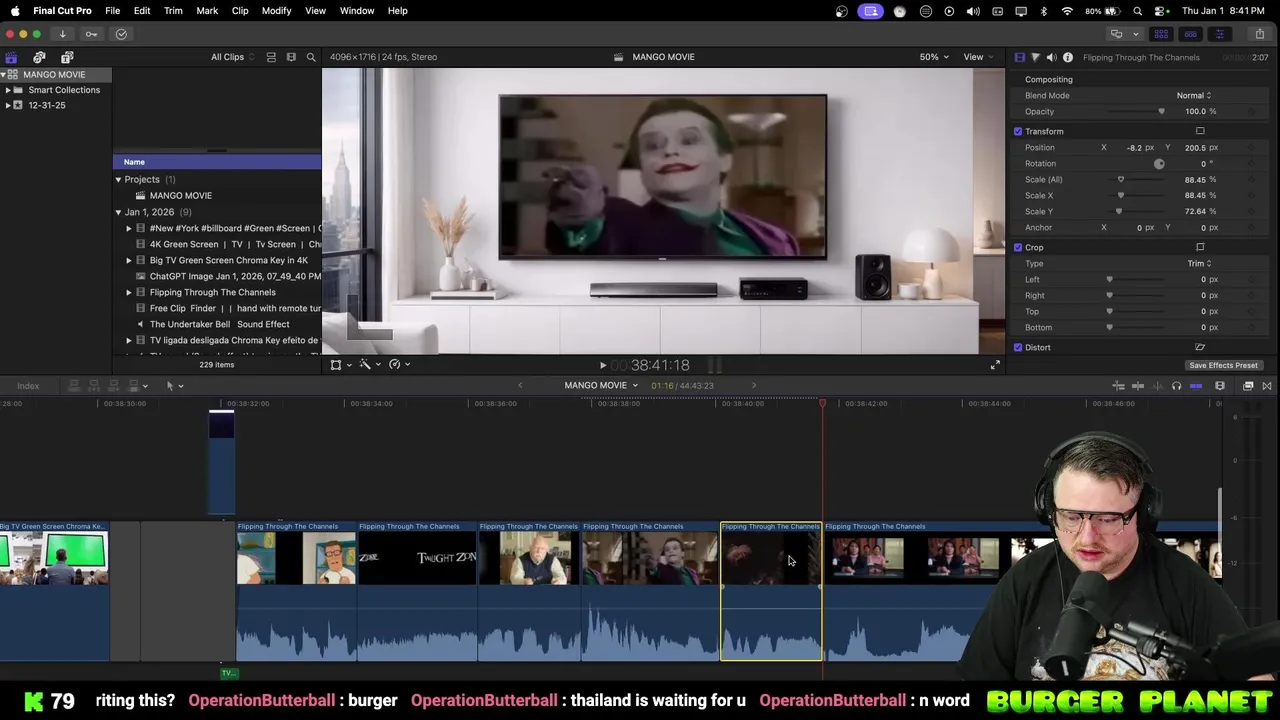This screenshot has height=720, width=1280.
Task: Open the 50% viewer zoom dropdown
Action: coord(934,57)
